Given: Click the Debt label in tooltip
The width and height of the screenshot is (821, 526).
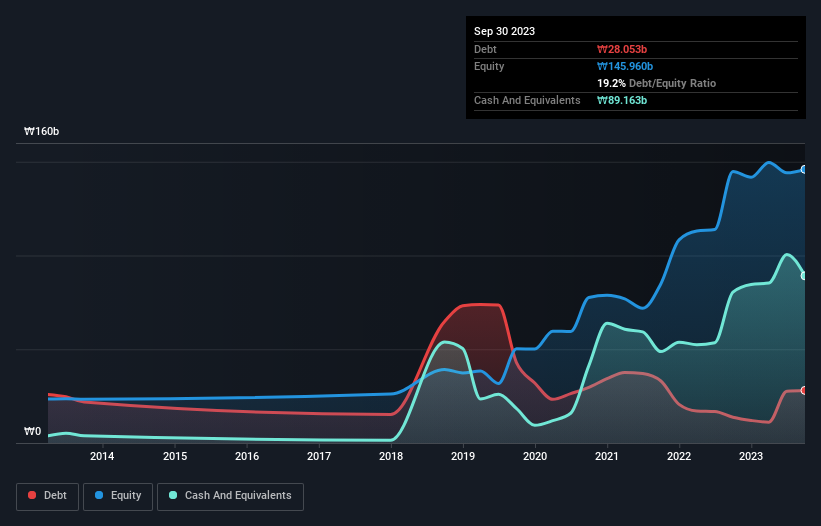Looking at the screenshot, I should 485,49.
